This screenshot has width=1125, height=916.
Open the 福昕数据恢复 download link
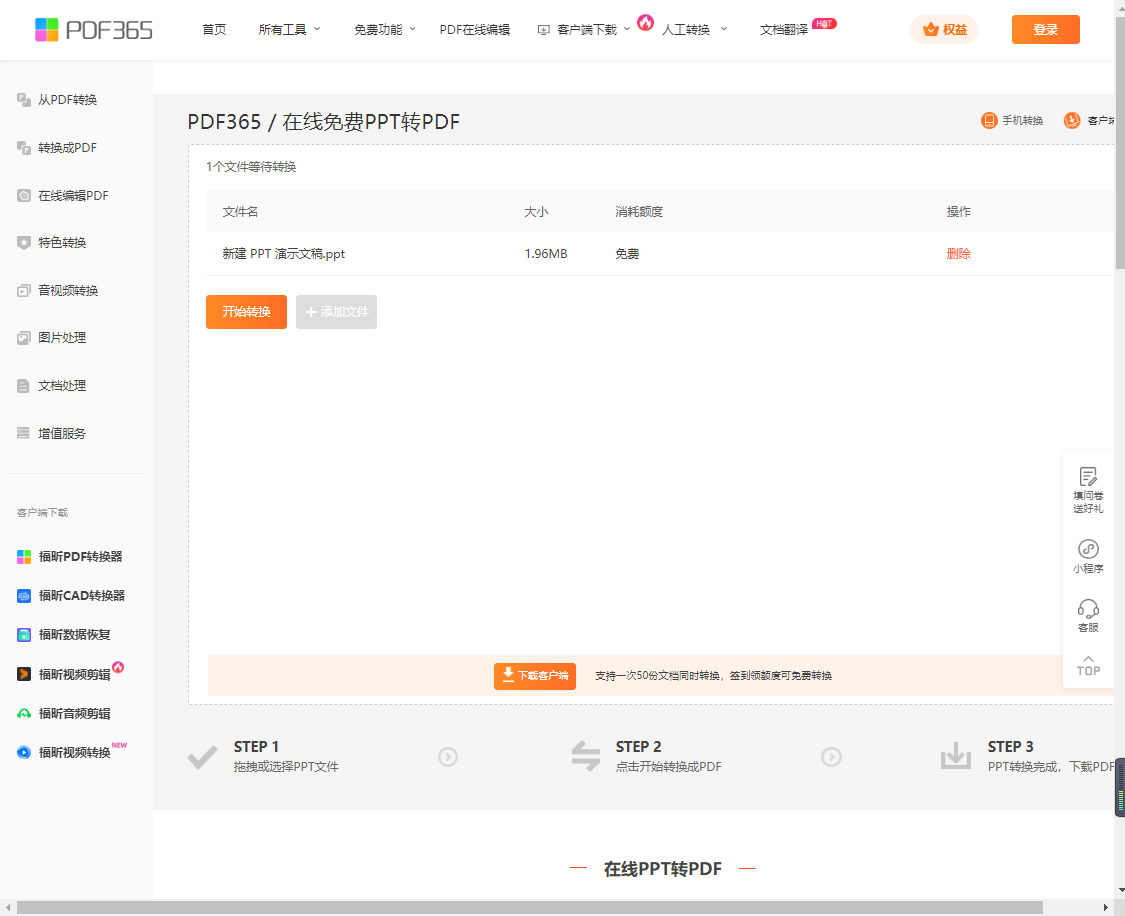75,635
